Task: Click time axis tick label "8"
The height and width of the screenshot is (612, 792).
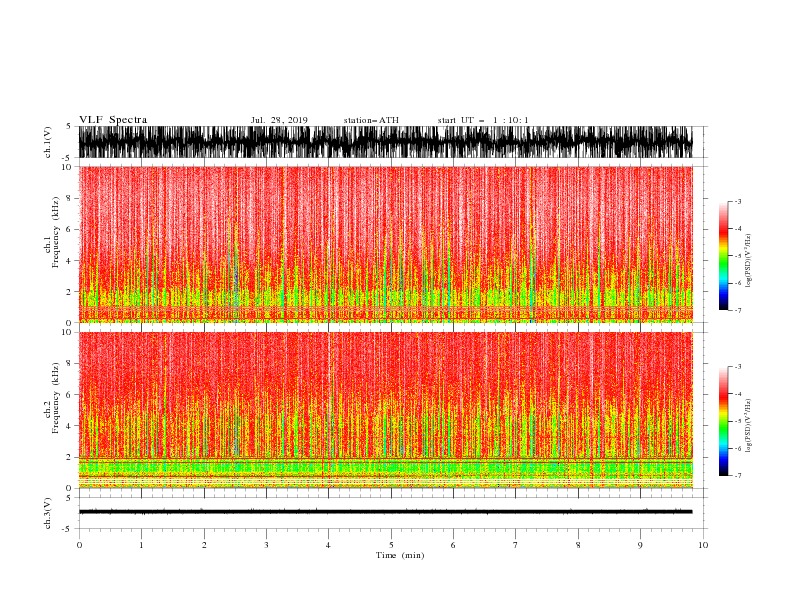Action: (x=578, y=545)
